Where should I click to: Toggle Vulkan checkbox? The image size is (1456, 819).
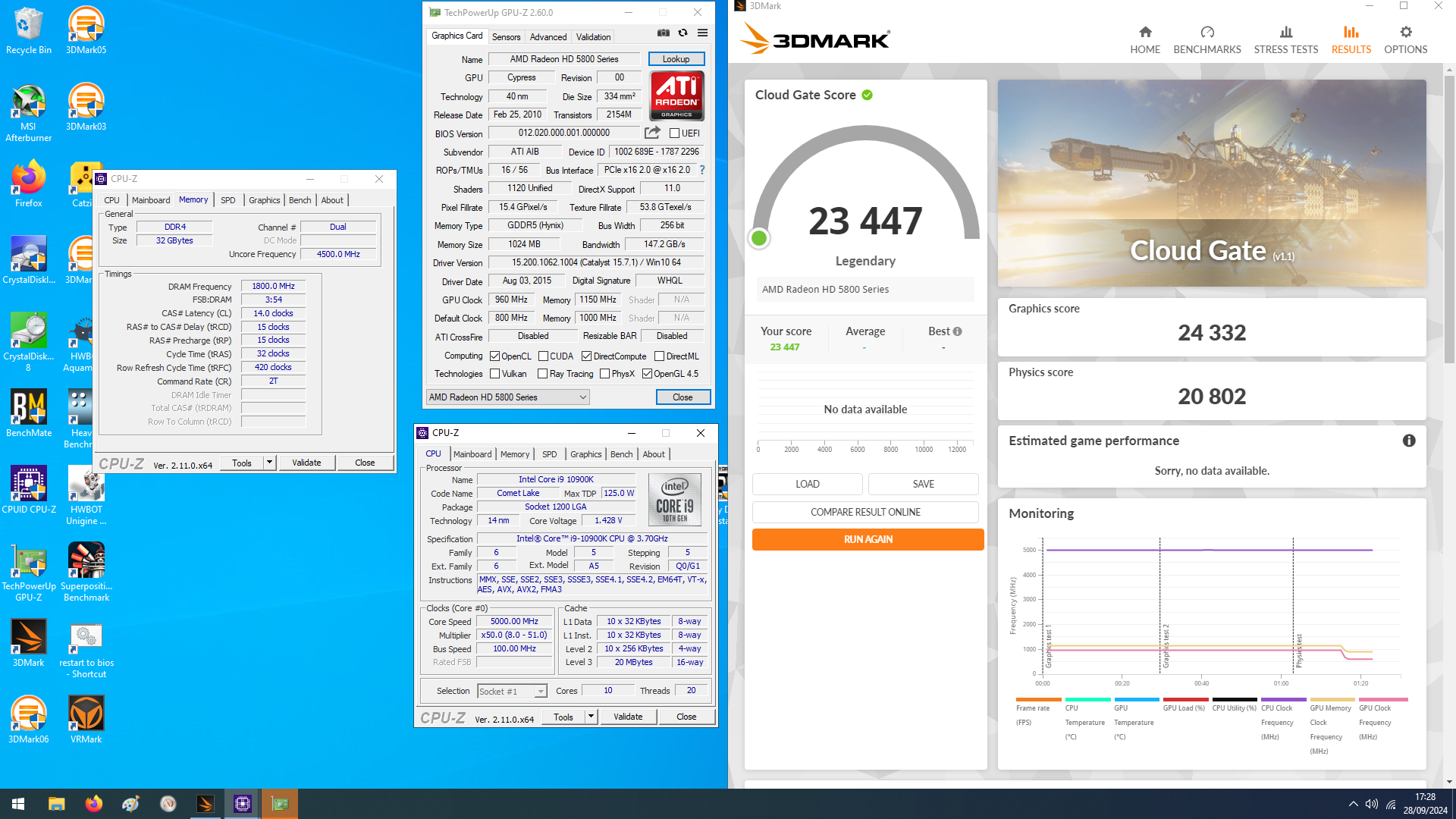(x=495, y=374)
